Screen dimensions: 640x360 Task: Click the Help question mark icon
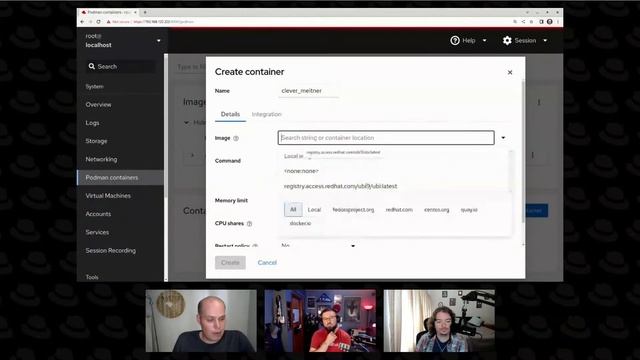tap(455, 40)
